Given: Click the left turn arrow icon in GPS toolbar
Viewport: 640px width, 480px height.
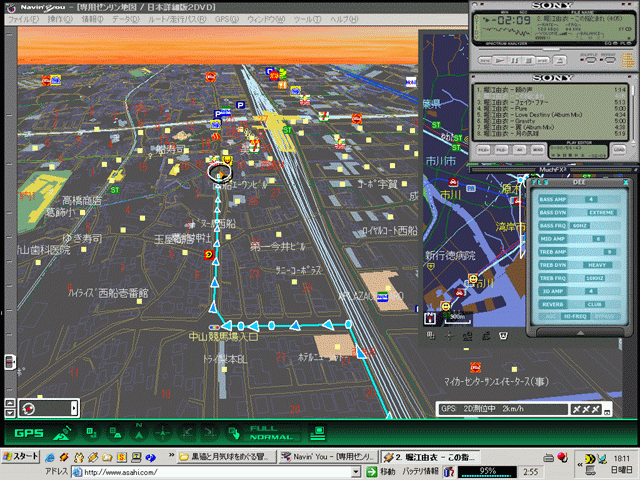Looking at the screenshot, I should (x=187, y=433).
